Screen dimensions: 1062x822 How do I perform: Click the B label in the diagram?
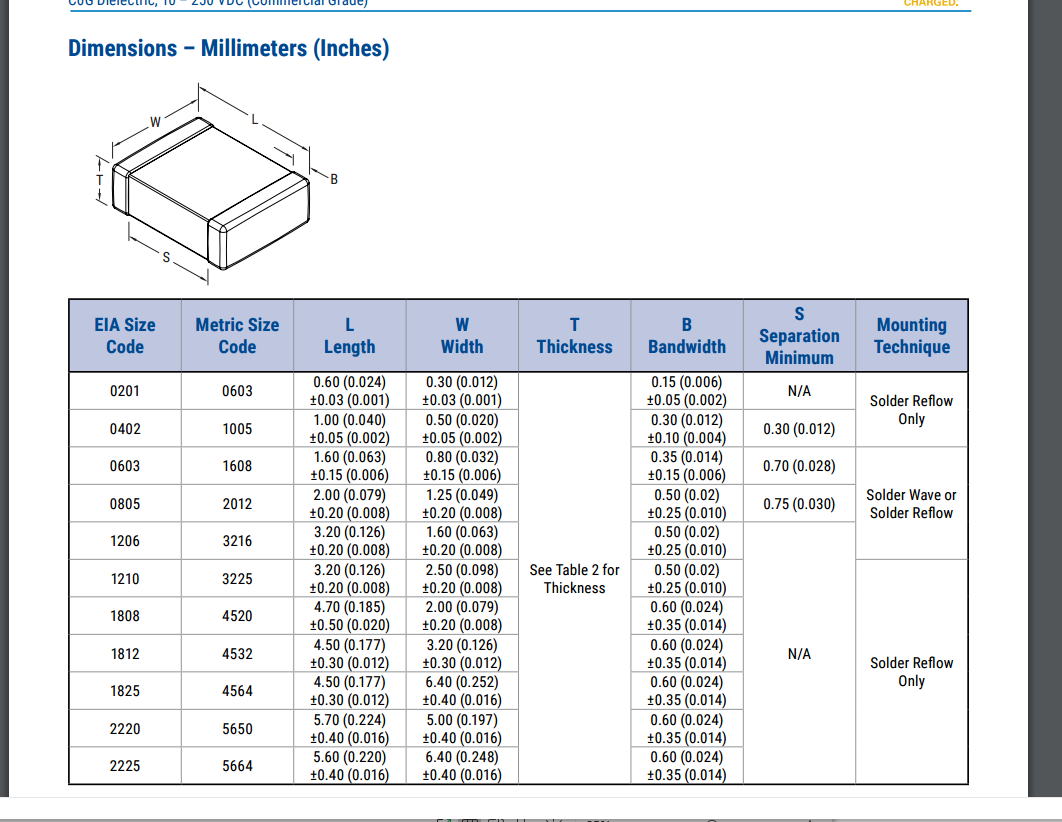[x=334, y=180]
